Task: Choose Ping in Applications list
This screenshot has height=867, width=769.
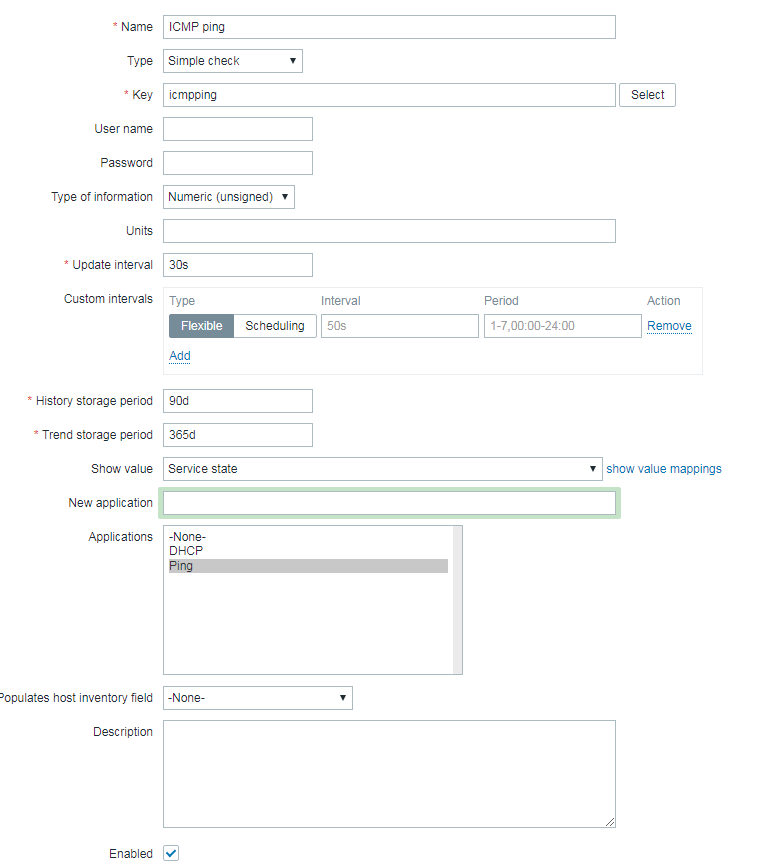Action: click(x=182, y=566)
